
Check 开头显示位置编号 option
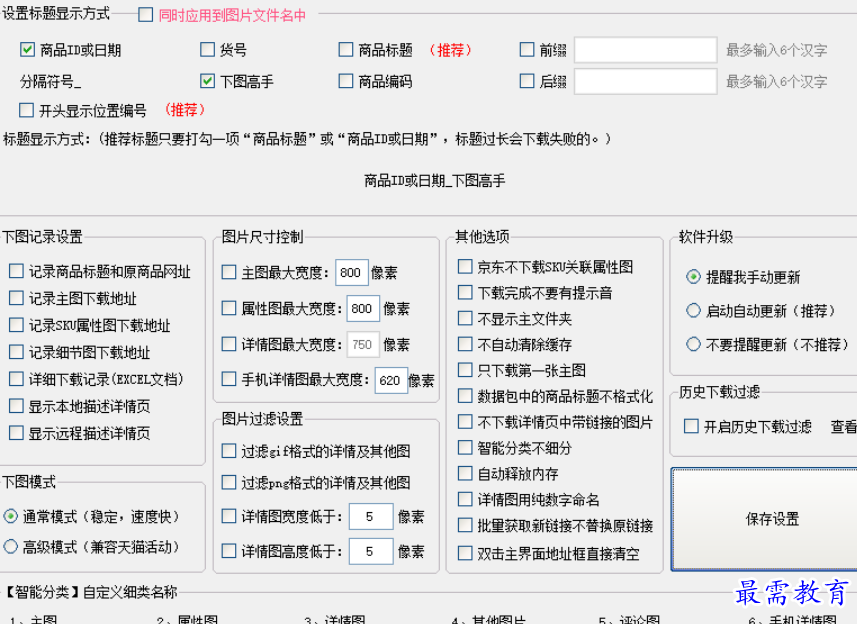click(26, 110)
